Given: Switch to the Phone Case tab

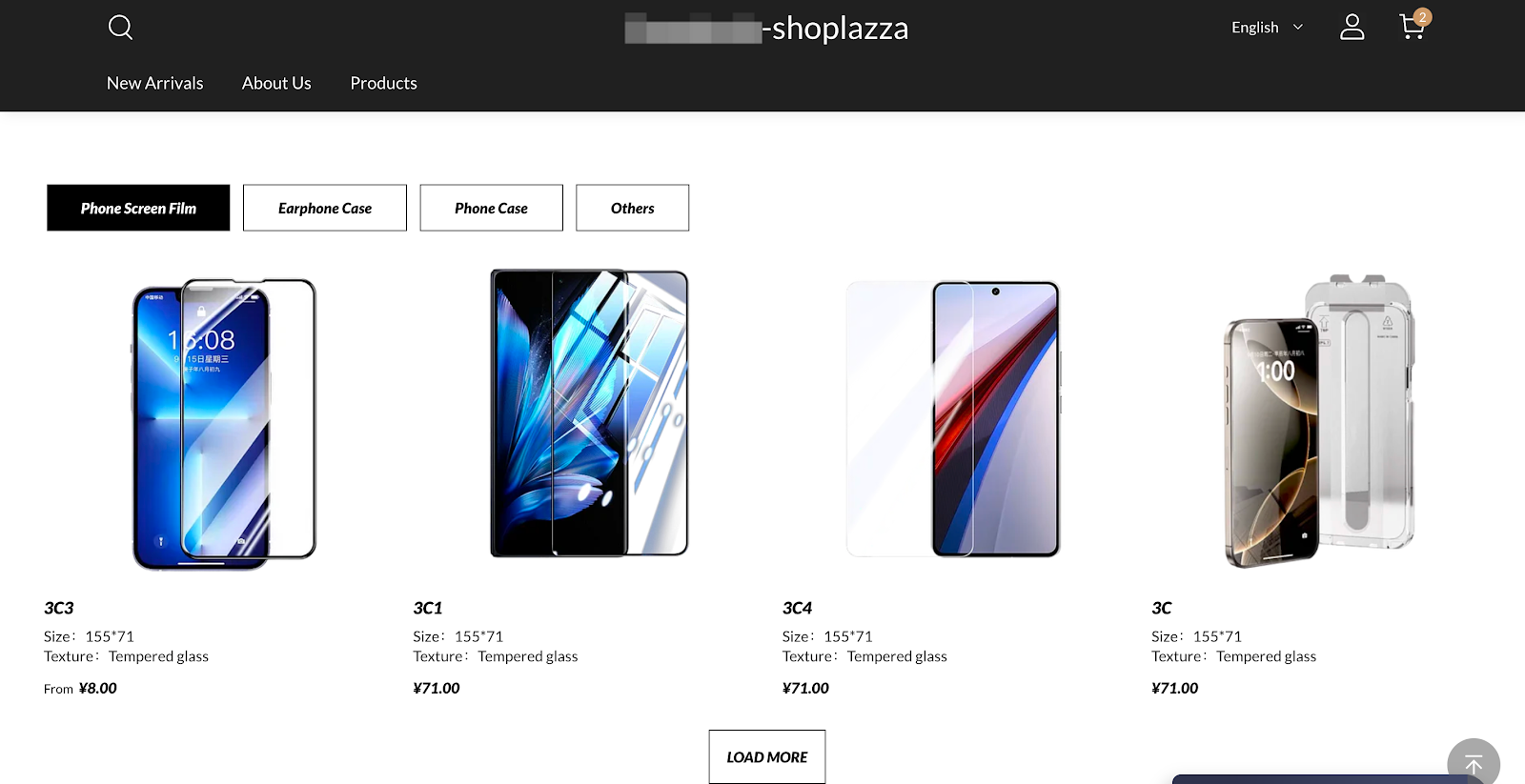Looking at the screenshot, I should tap(491, 208).
